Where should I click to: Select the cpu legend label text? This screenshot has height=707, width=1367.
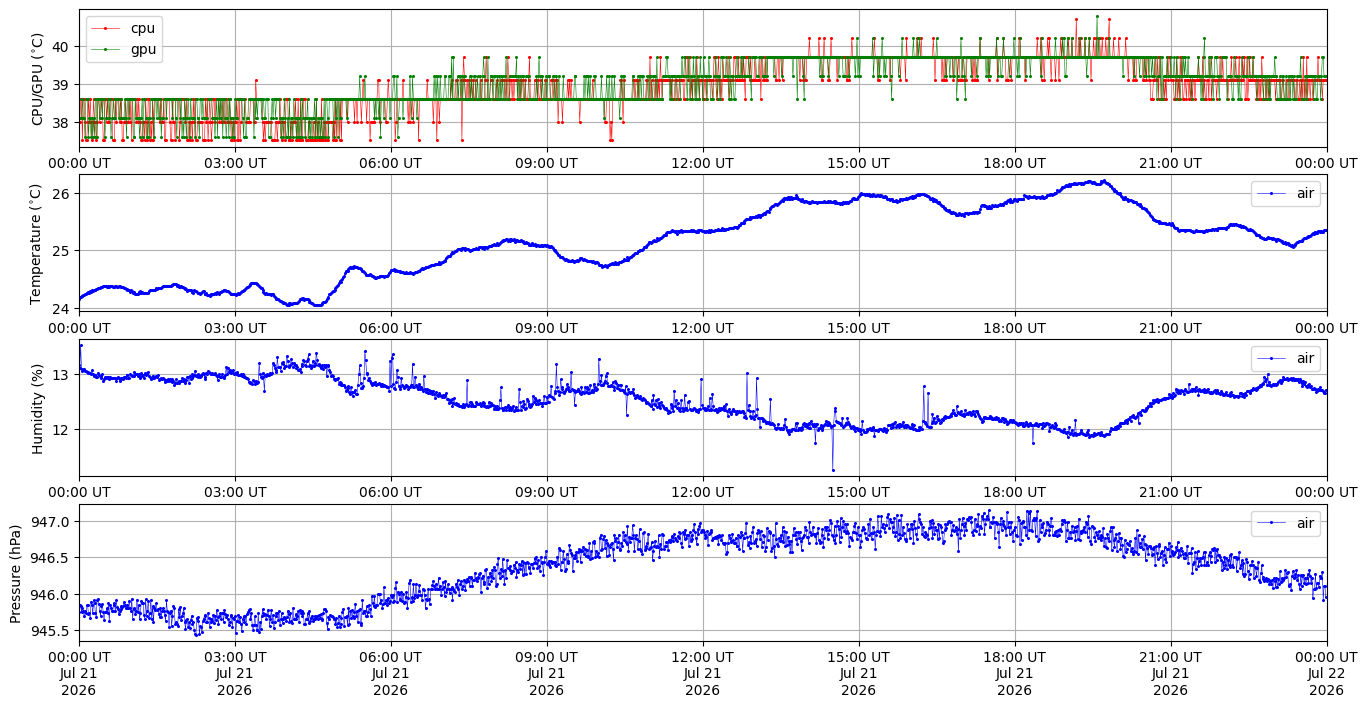143,29
